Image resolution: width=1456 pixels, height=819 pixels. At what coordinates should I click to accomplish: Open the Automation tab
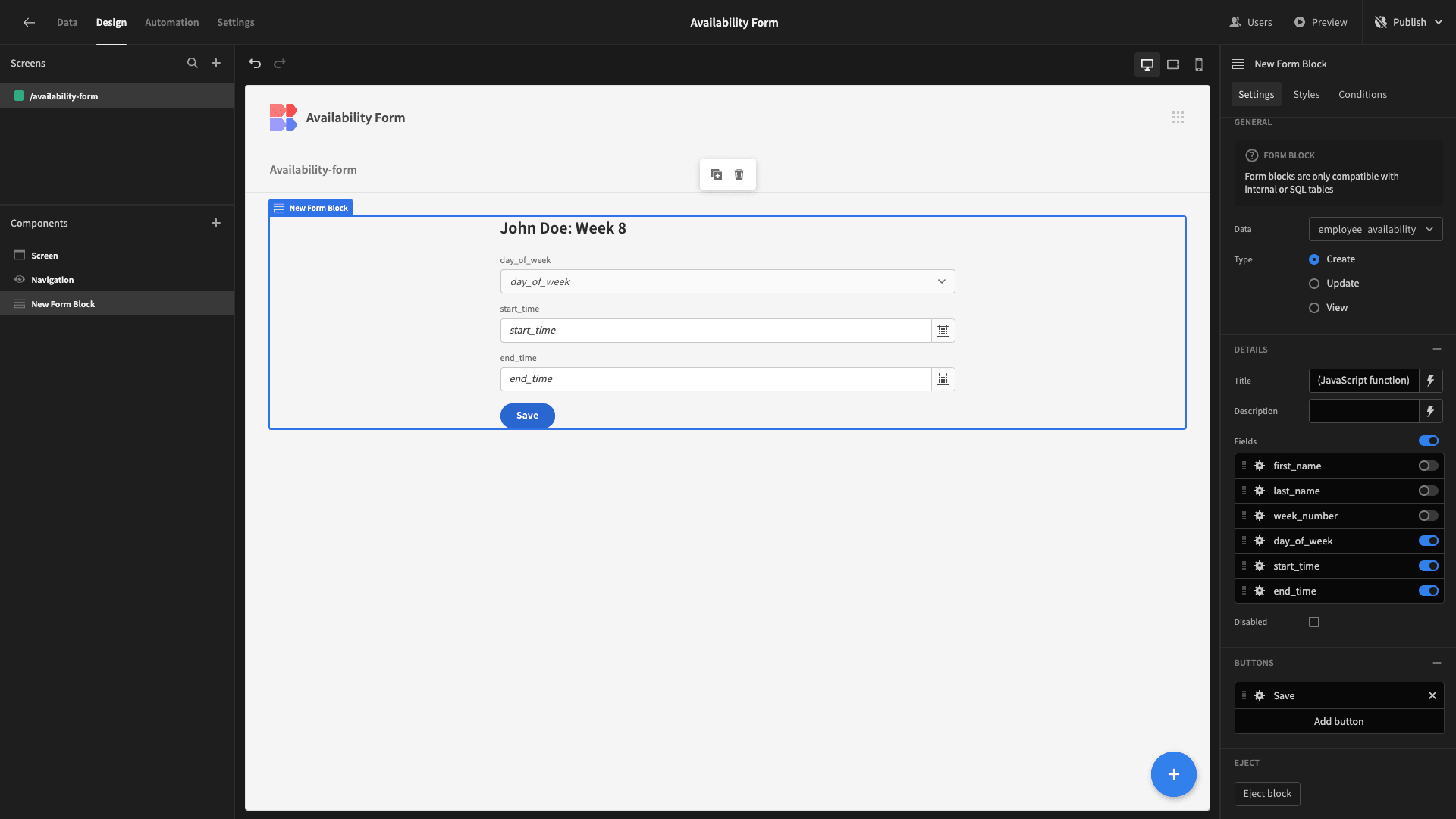pos(171,23)
